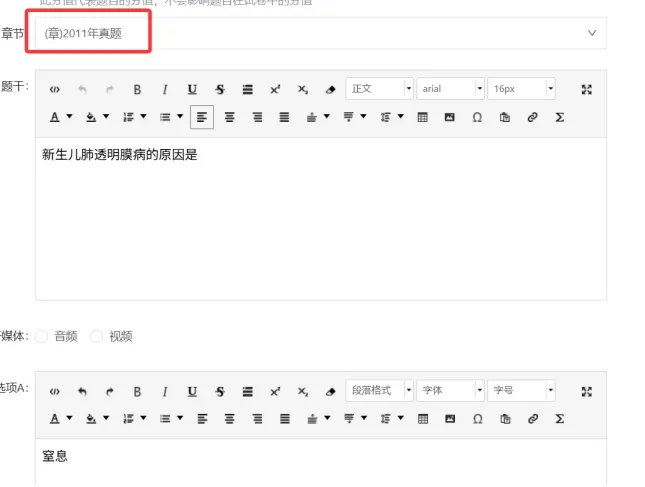Toggle HTML source view in 选项A editor
The height and width of the screenshot is (487, 645).
(x=54, y=392)
